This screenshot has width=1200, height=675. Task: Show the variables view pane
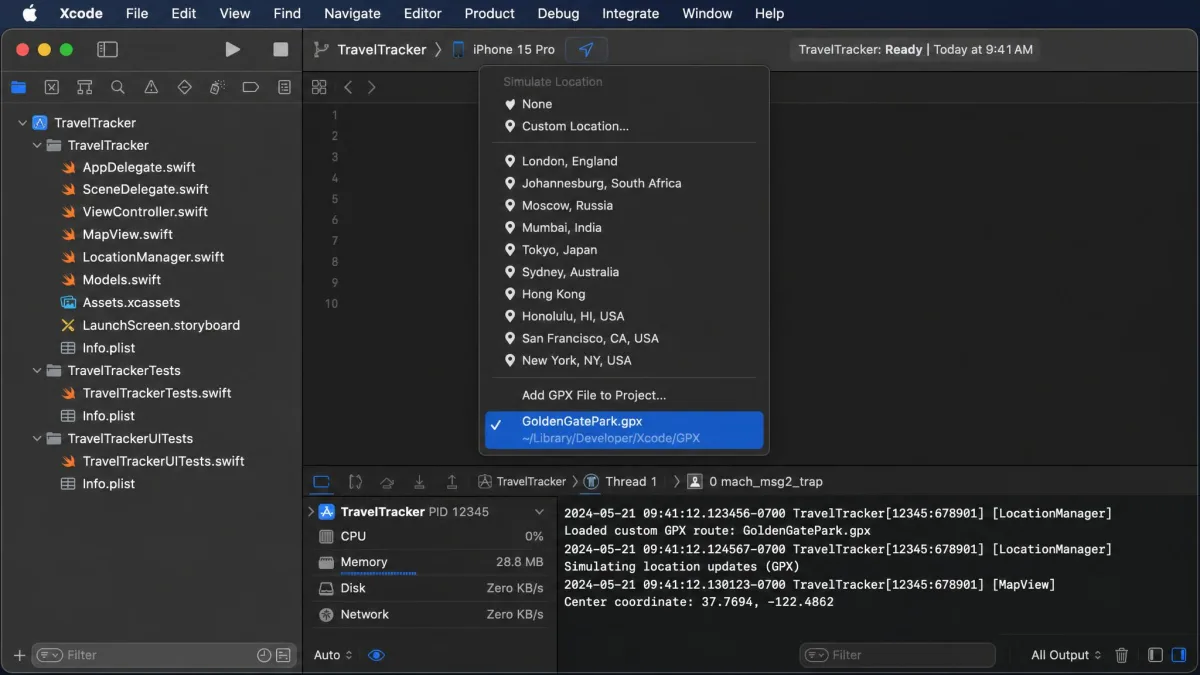coord(1155,655)
